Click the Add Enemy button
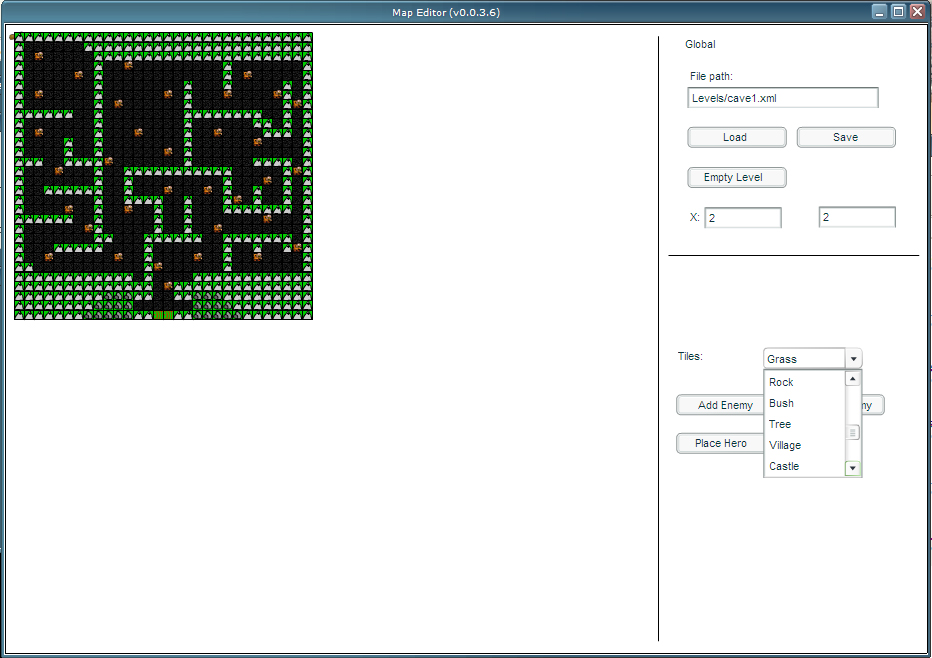 pos(725,405)
